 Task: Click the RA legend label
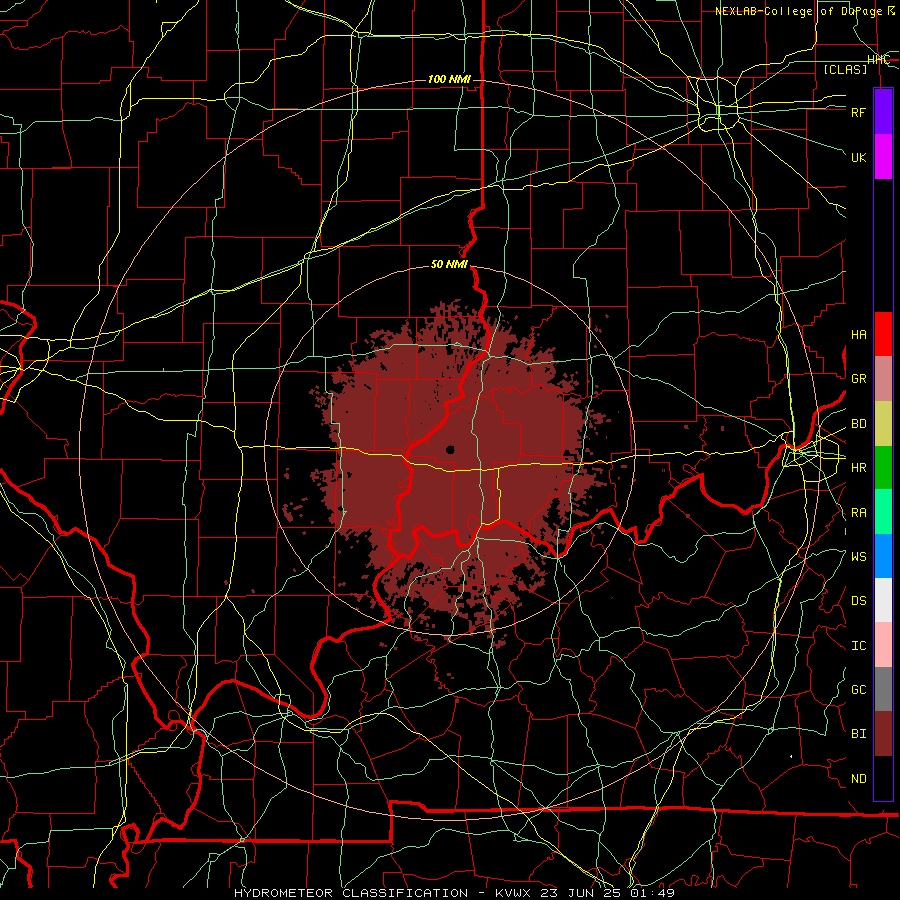point(859,513)
